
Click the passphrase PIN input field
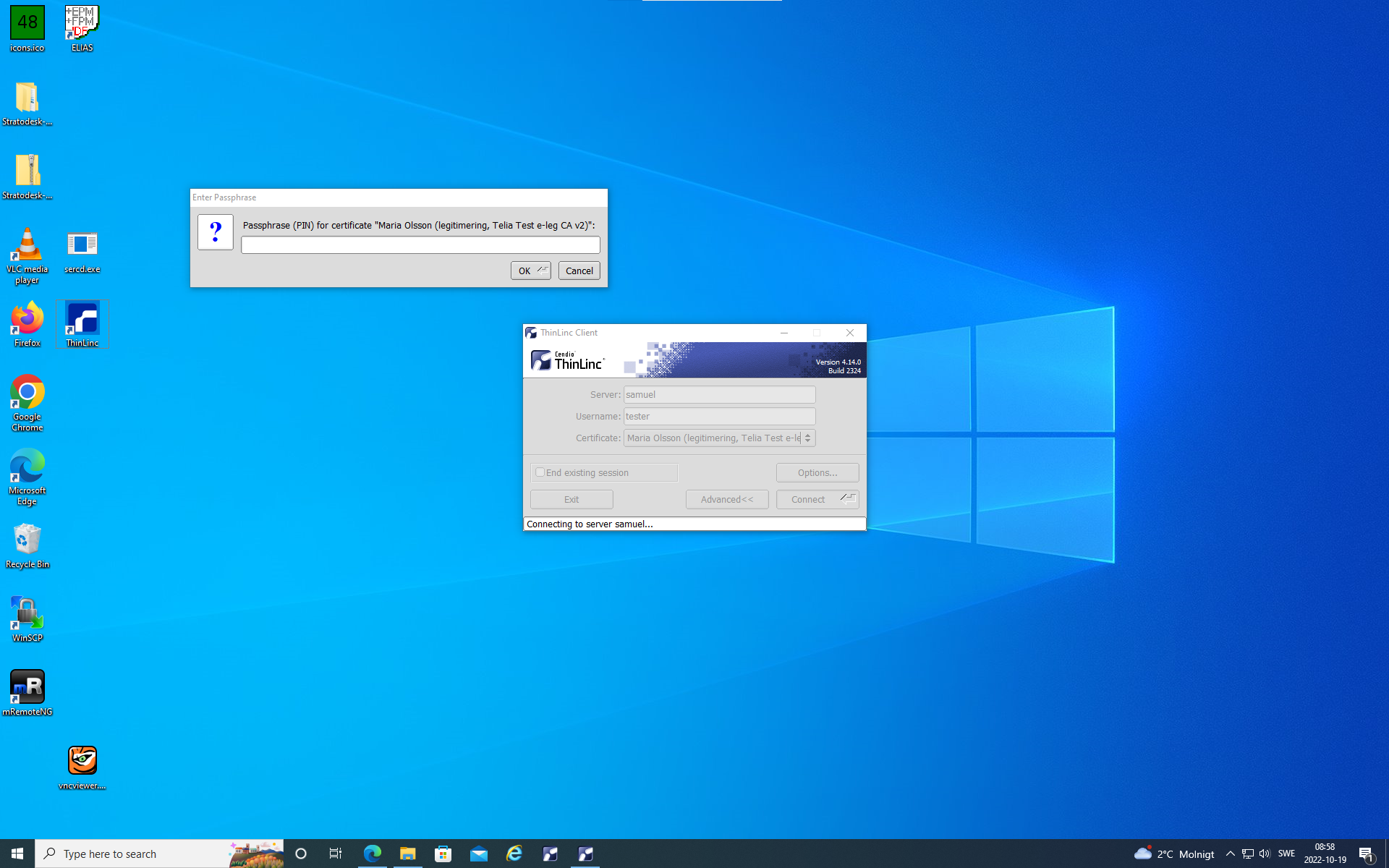click(420, 245)
